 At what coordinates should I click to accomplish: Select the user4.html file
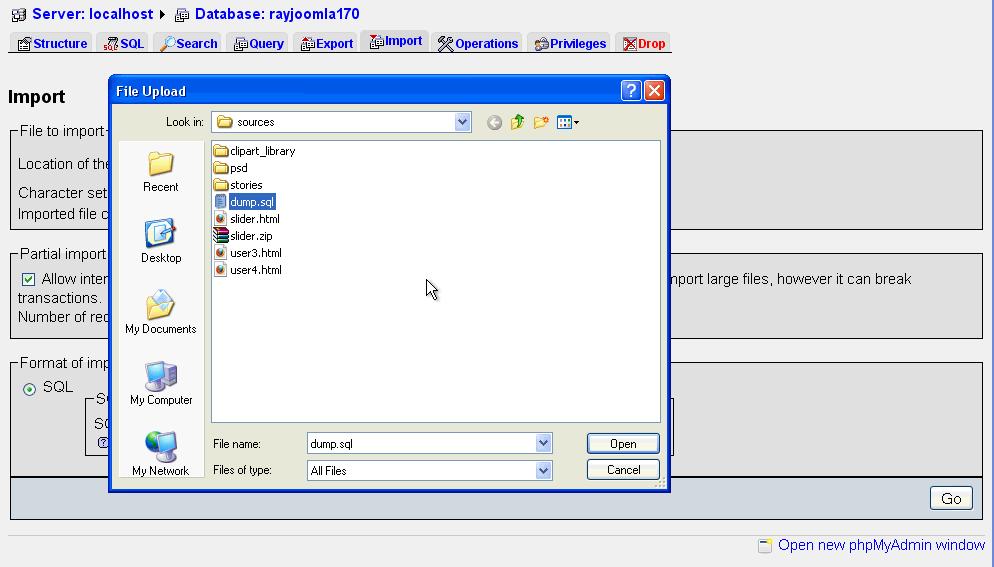(248, 270)
